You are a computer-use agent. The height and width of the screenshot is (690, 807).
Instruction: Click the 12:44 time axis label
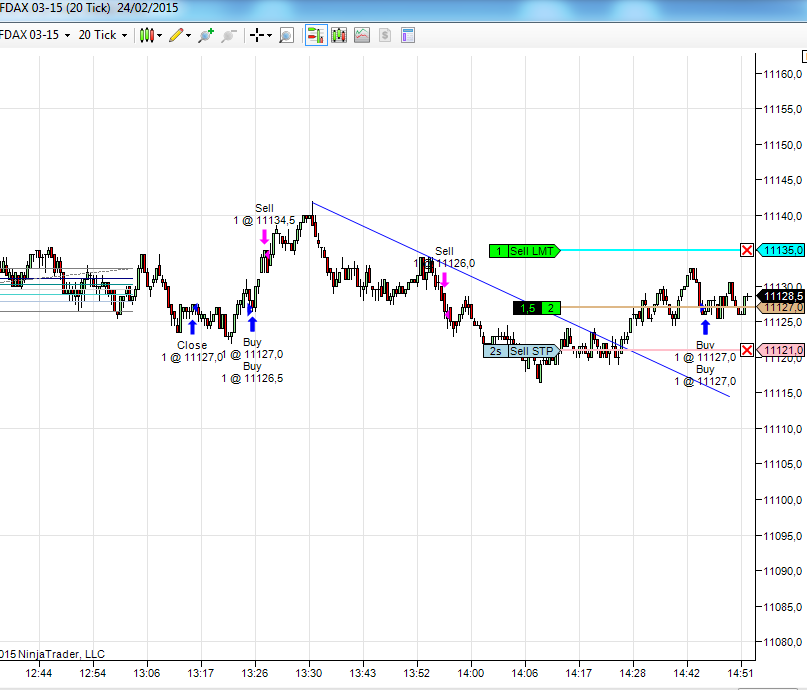(x=39, y=673)
